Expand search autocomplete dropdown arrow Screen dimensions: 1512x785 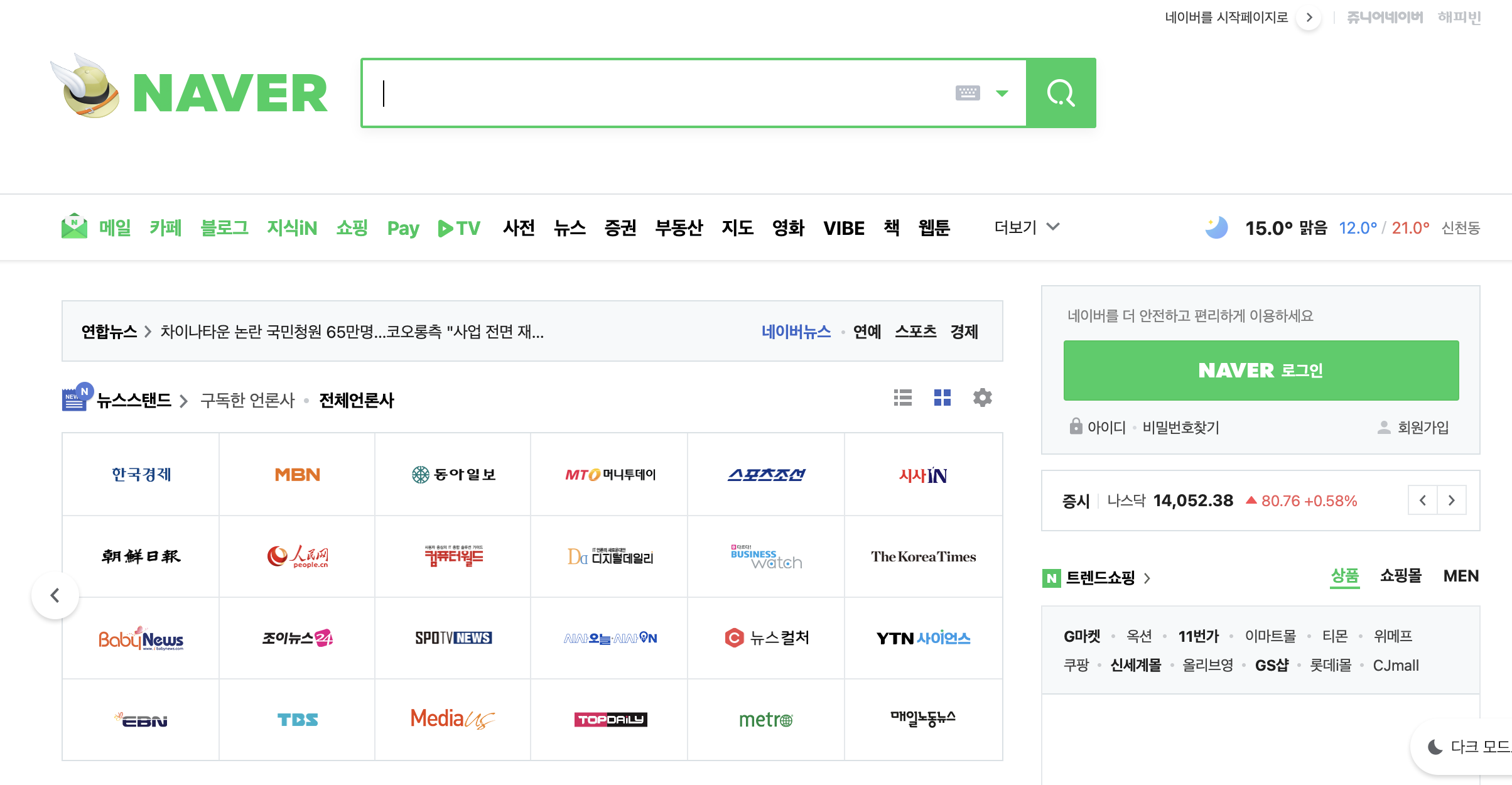pyautogui.click(x=1002, y=94)
